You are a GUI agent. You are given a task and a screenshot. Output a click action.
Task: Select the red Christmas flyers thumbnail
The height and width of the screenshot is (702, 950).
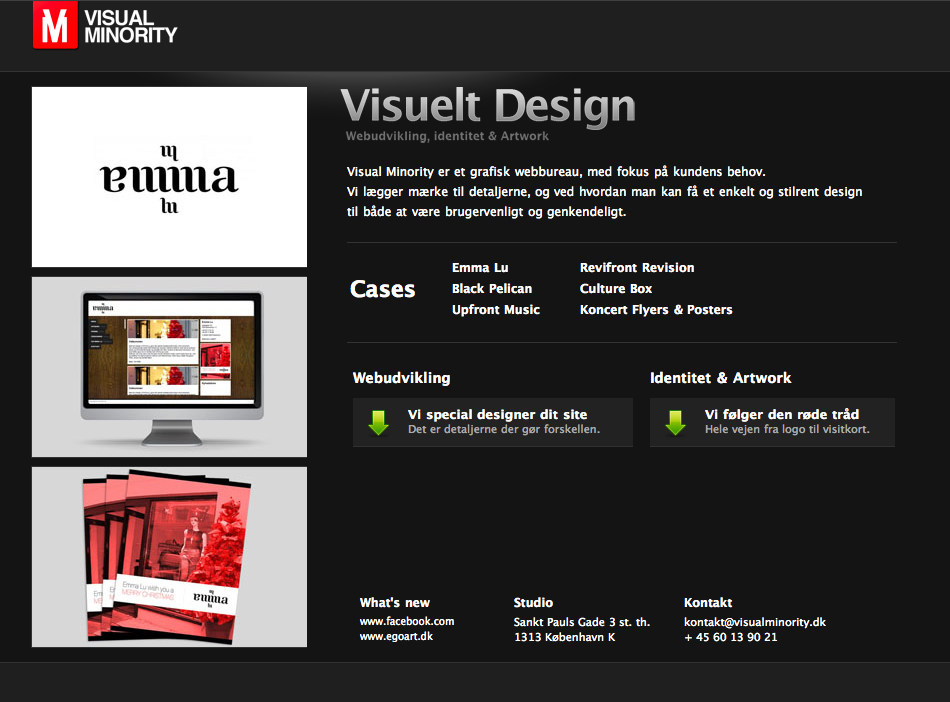click(x=170, y=557)
